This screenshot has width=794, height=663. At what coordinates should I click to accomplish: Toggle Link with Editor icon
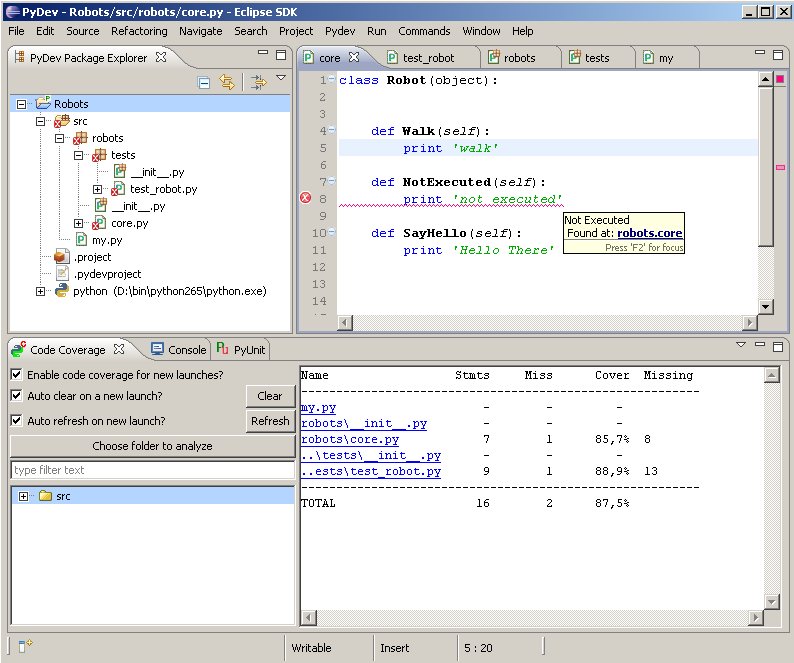tap(227, 82)
